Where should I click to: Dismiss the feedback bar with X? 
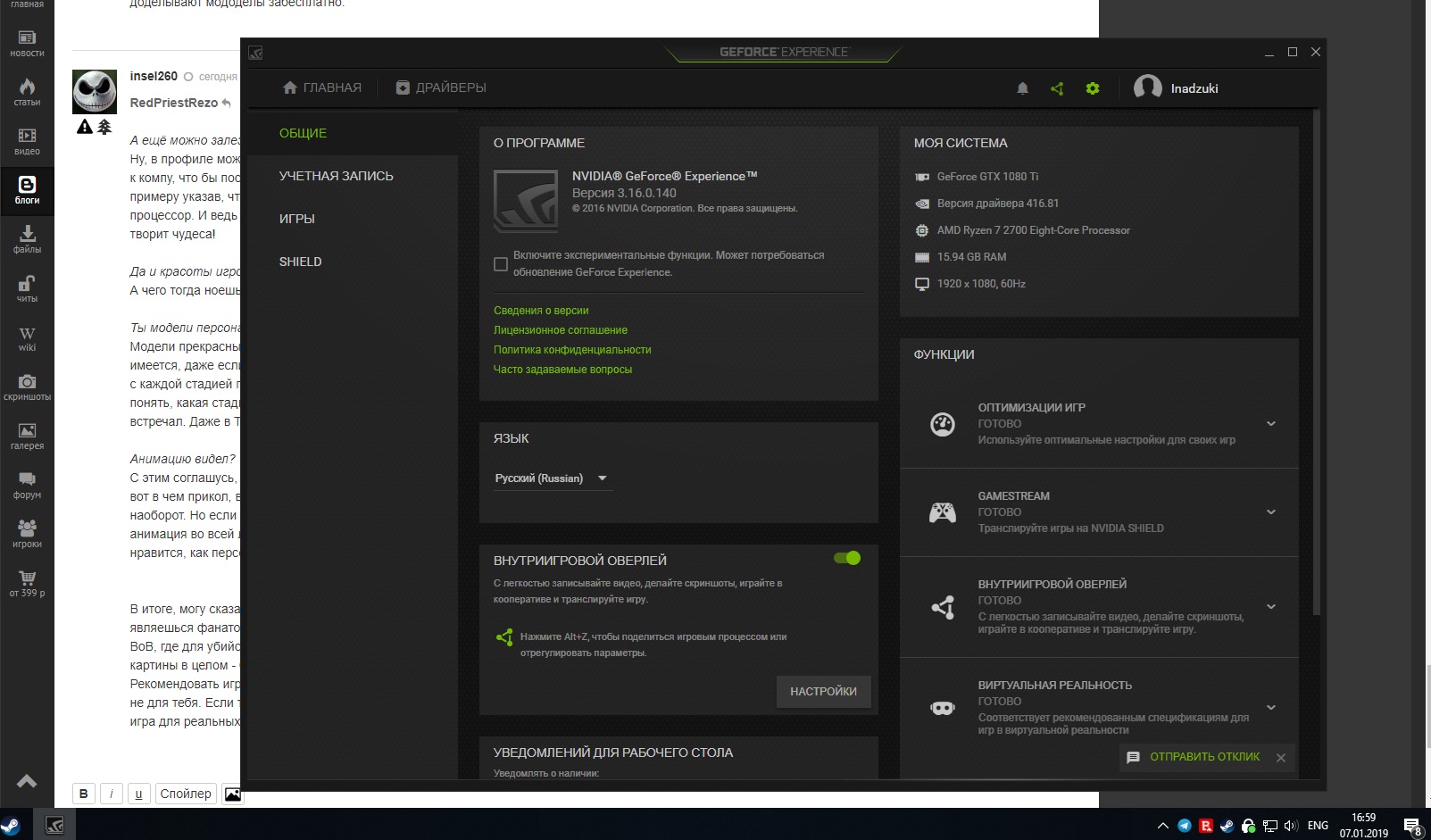coord(1281,758)
